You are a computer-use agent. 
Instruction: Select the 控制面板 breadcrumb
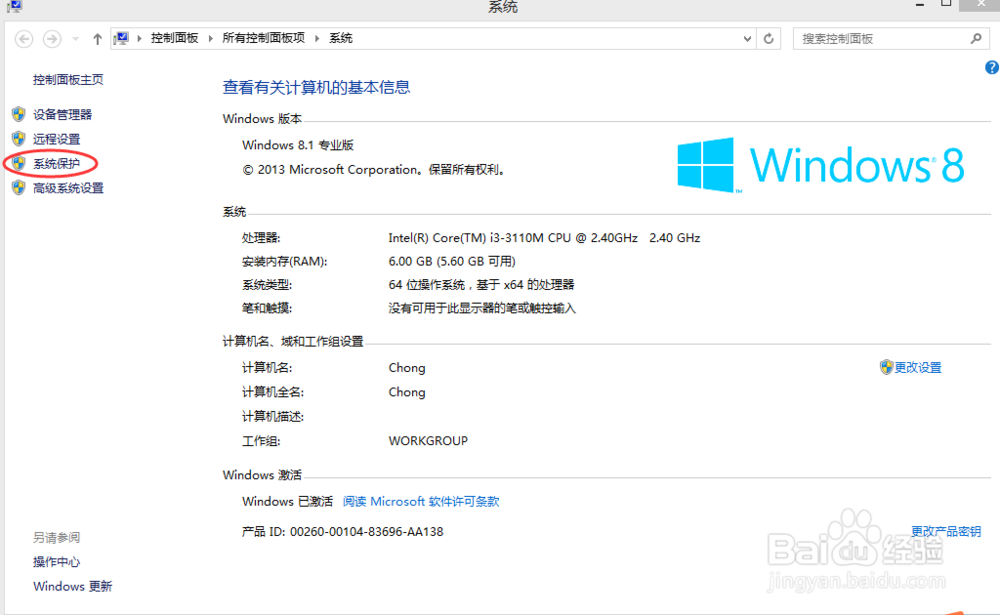(x=174, y=38)
